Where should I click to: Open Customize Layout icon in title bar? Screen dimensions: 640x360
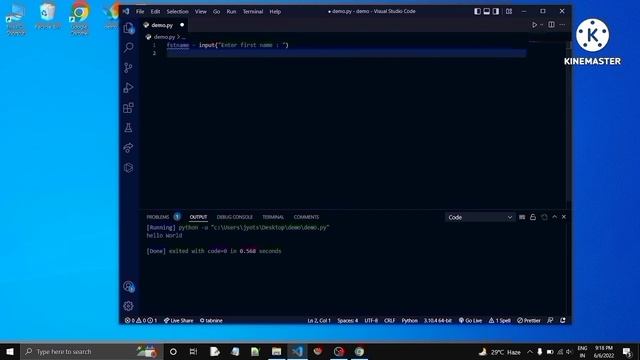pyautogui.click(x=509, y=11)
